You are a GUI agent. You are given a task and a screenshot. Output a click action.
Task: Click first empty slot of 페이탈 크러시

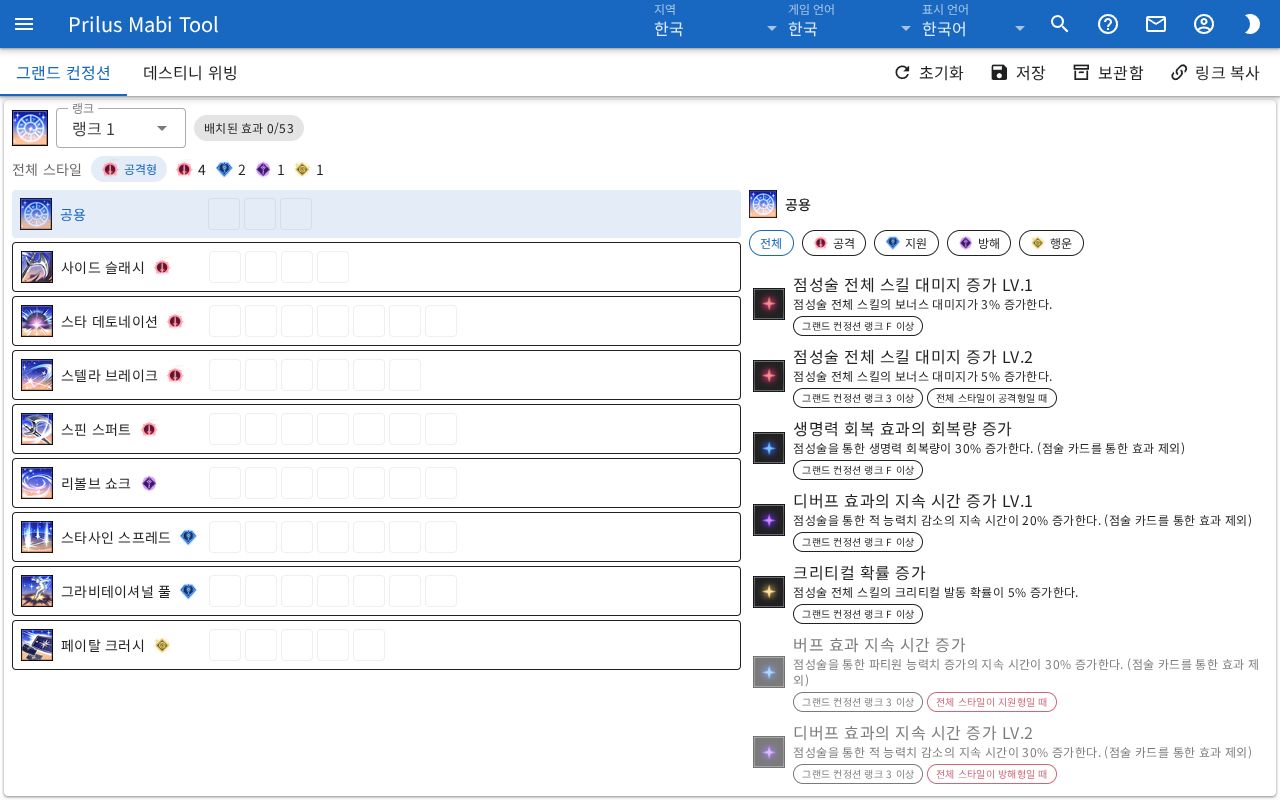(x=225, y=646)
